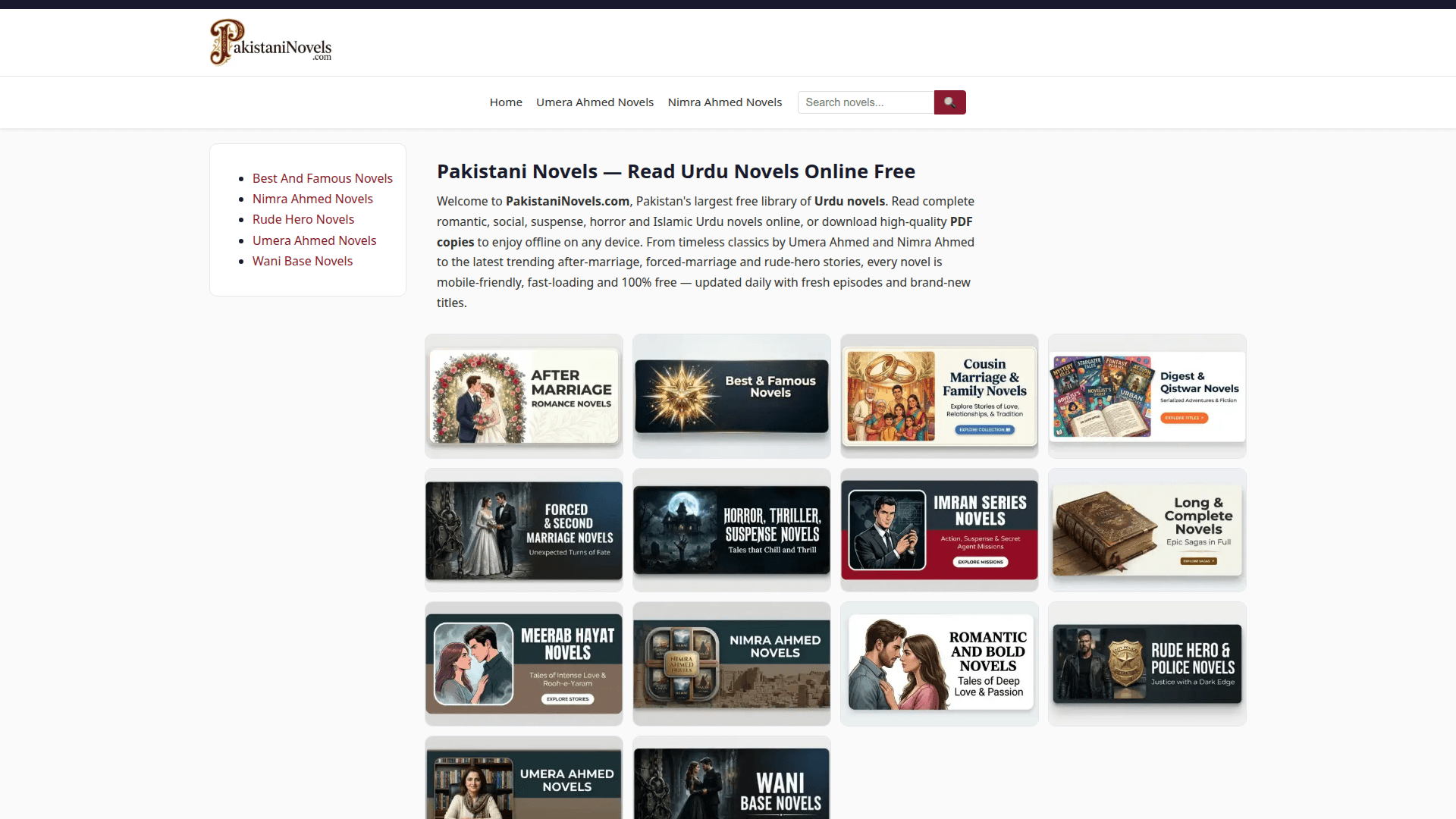Open the Long & Complete Novels card
1456x819 pixels.
click(x=1147, y=530)
